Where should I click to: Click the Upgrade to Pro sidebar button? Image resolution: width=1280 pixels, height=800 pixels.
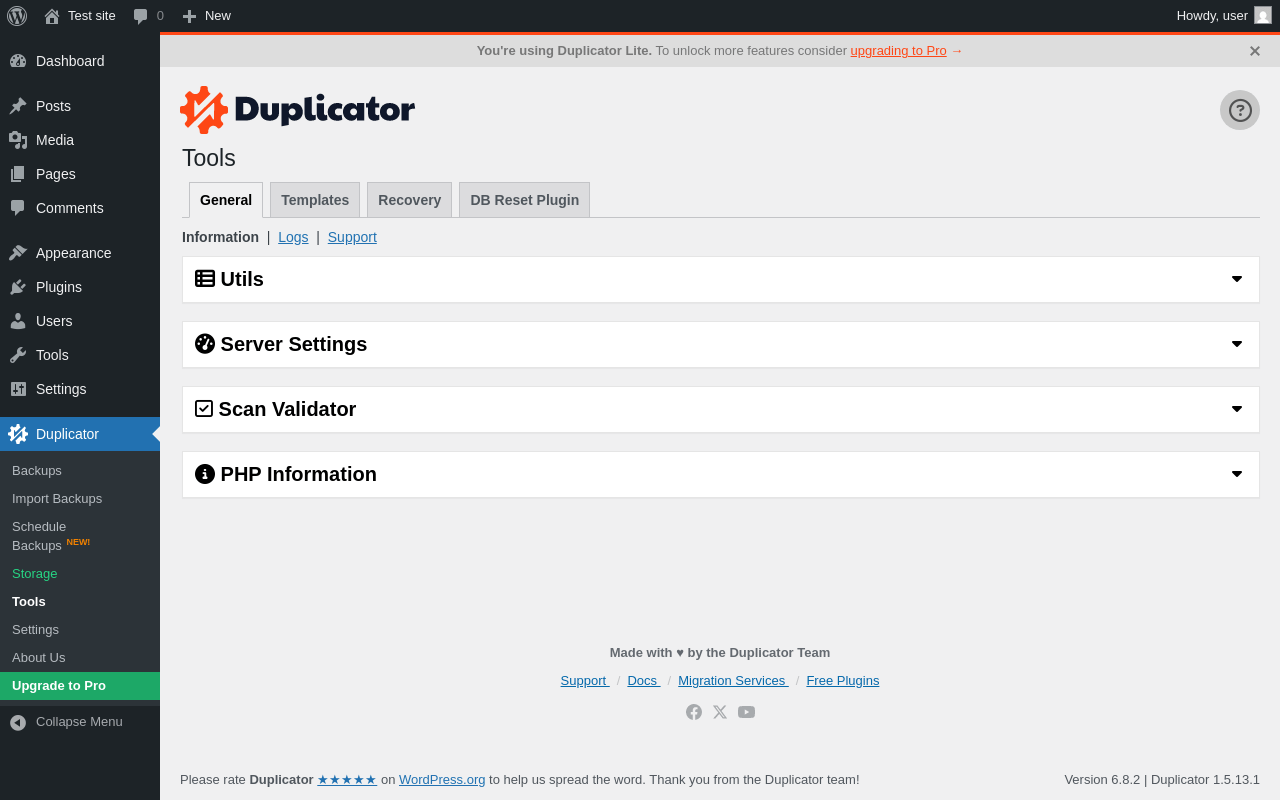[80, 685]
